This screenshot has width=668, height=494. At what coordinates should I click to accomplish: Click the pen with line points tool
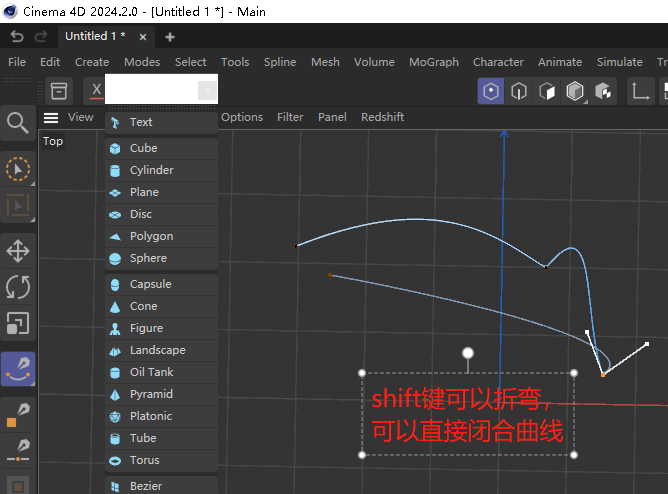pyautogui.click(x=18, y=451)
